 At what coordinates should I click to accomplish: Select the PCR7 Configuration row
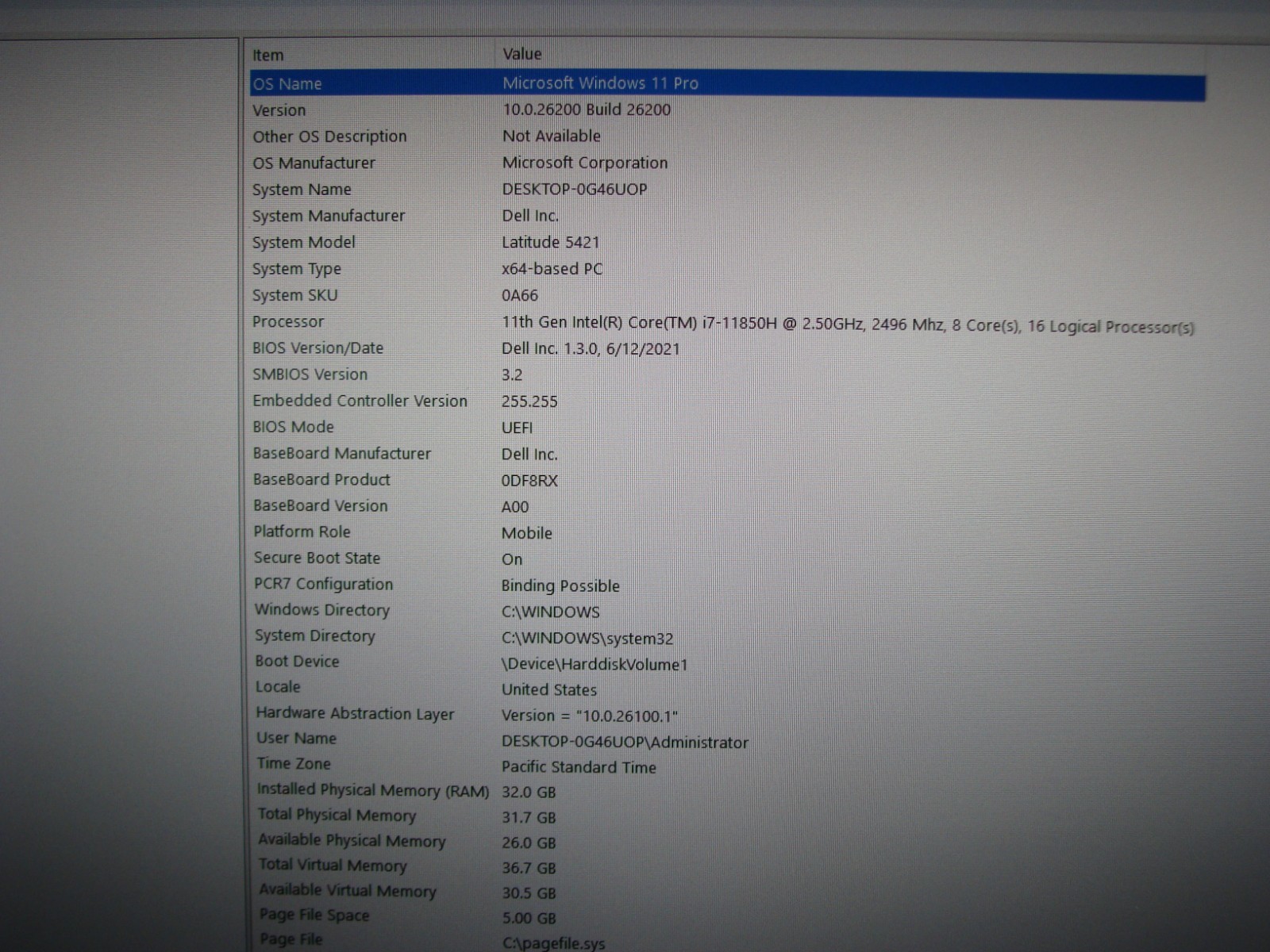coord(324,584)
